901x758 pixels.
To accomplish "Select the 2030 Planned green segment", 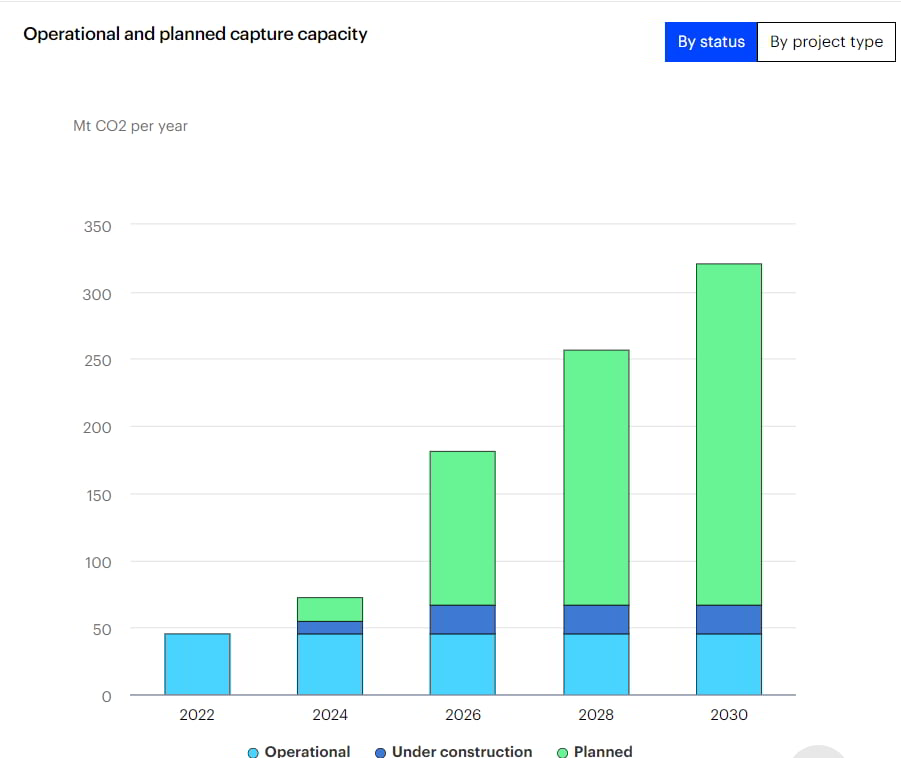I will pos(729,434).
